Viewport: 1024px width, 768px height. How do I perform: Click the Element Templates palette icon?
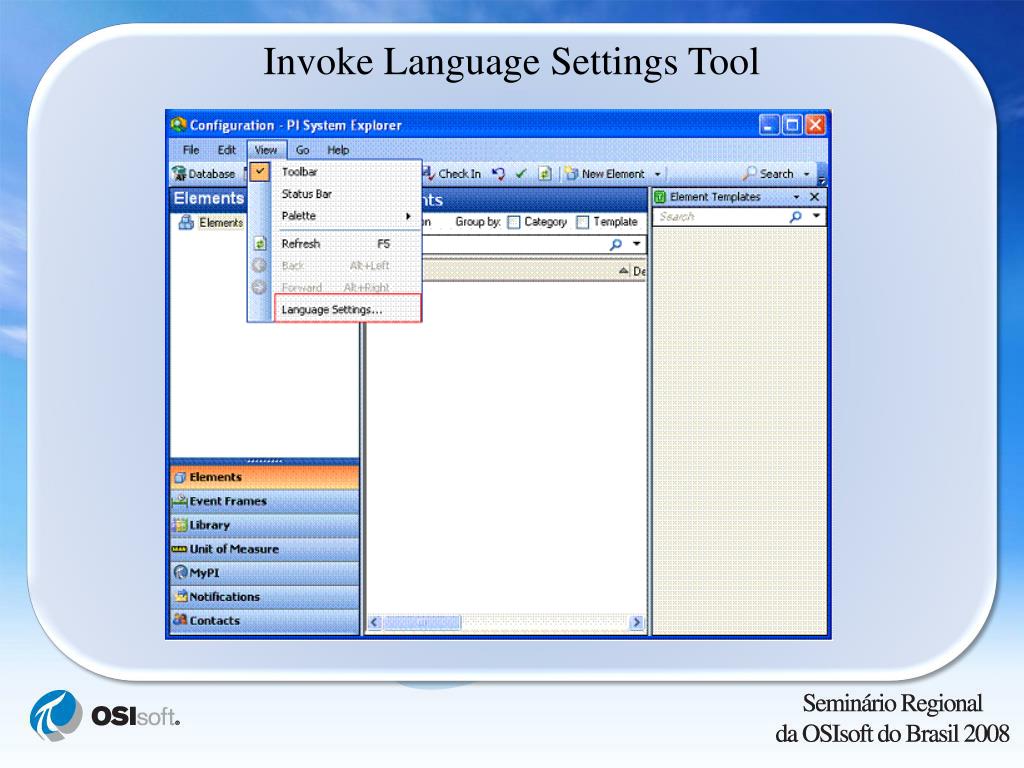tap(660, 197)
